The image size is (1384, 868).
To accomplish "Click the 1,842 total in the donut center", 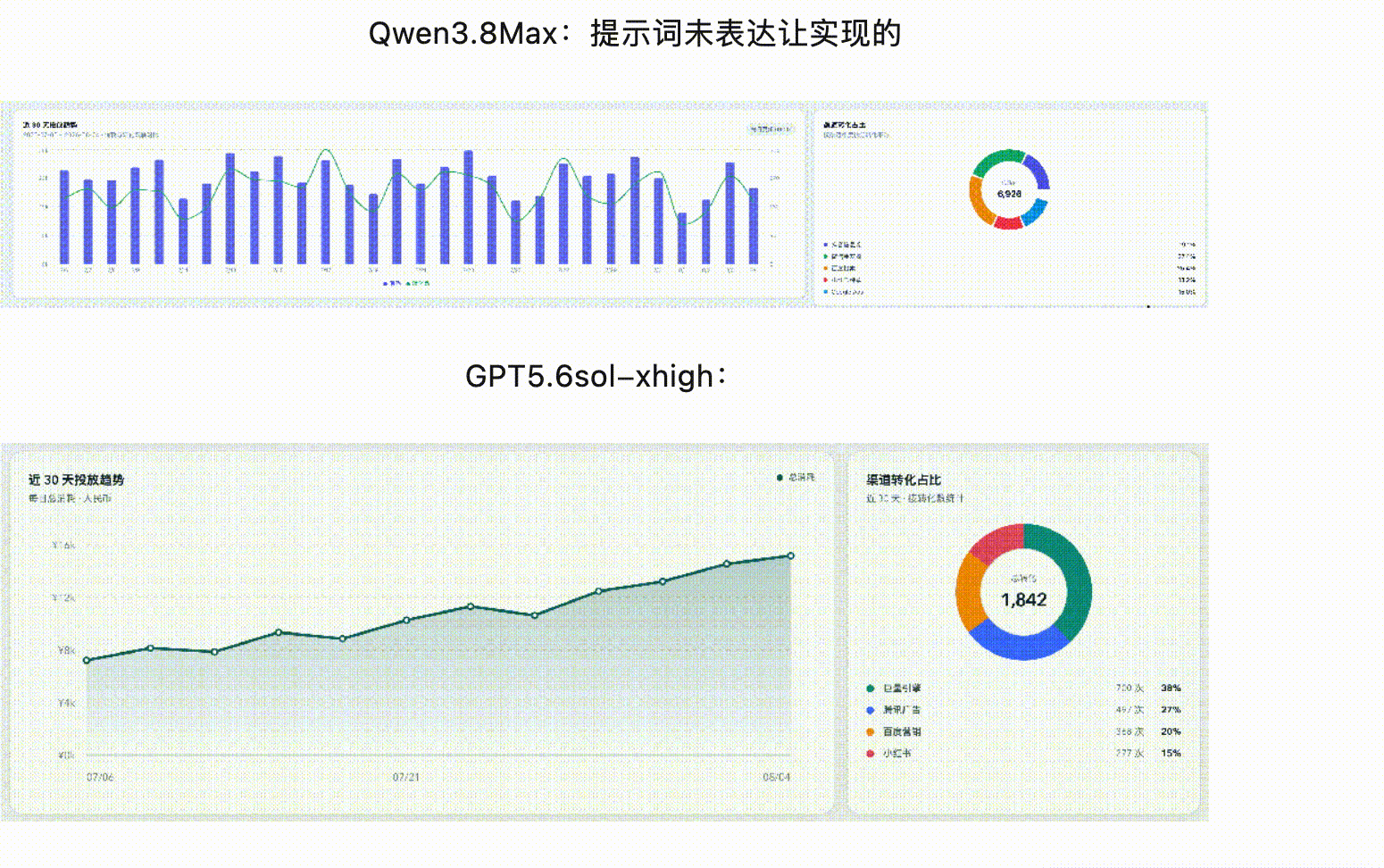I will click(x=1023, y=600).
